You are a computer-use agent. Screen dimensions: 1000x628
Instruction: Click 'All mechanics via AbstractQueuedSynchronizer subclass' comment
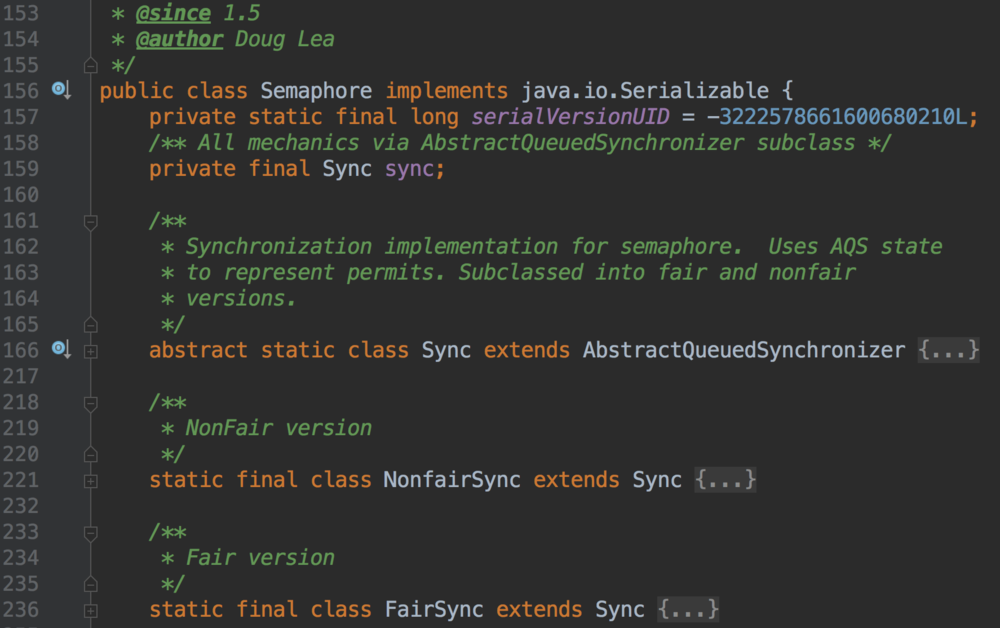[x=520, y=143]
